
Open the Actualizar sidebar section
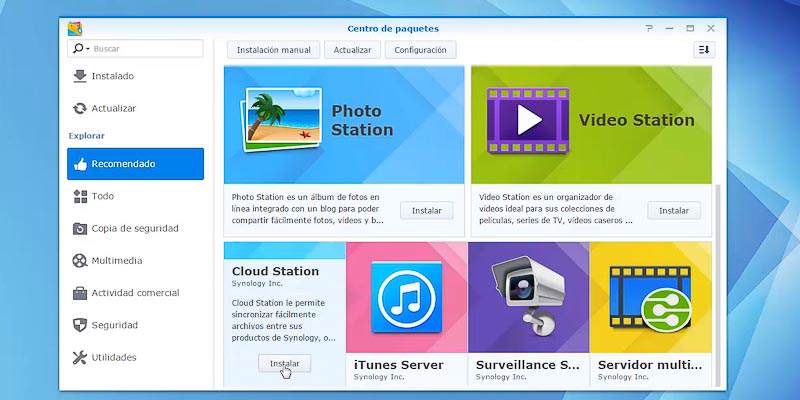coord(135,108)
